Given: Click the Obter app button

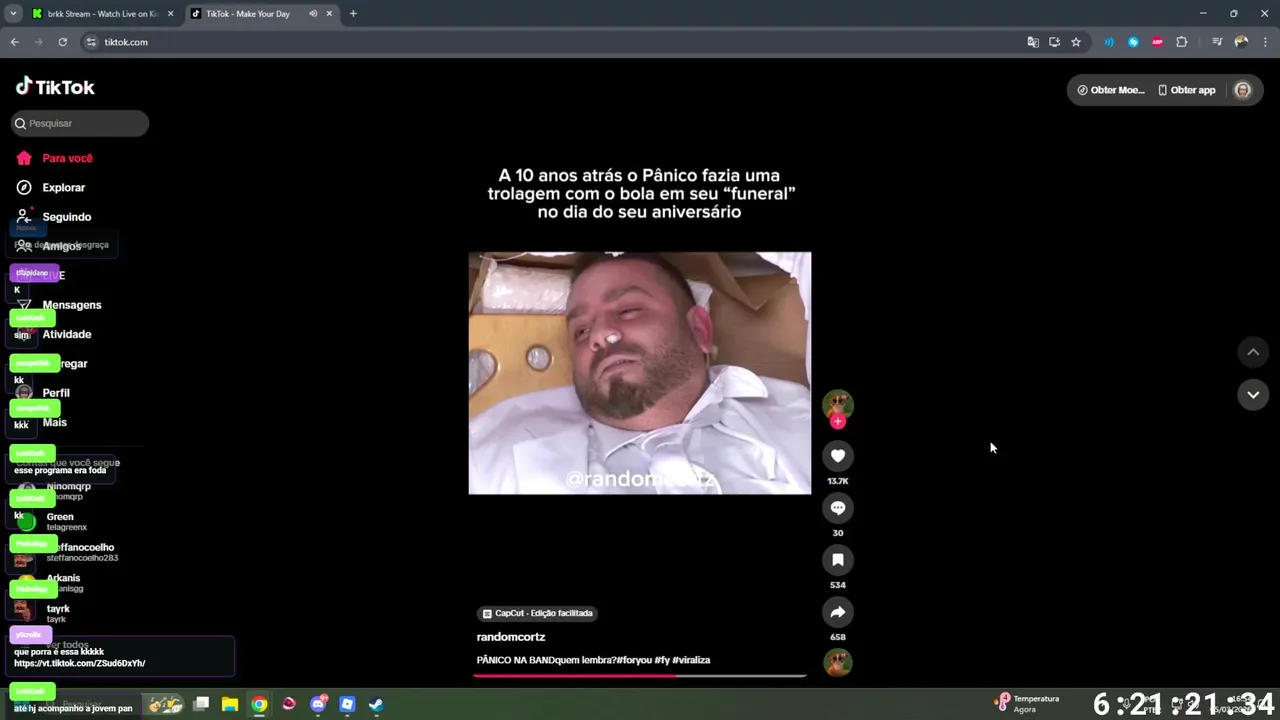Looking at the screenshot, I should pos(1187,90).
